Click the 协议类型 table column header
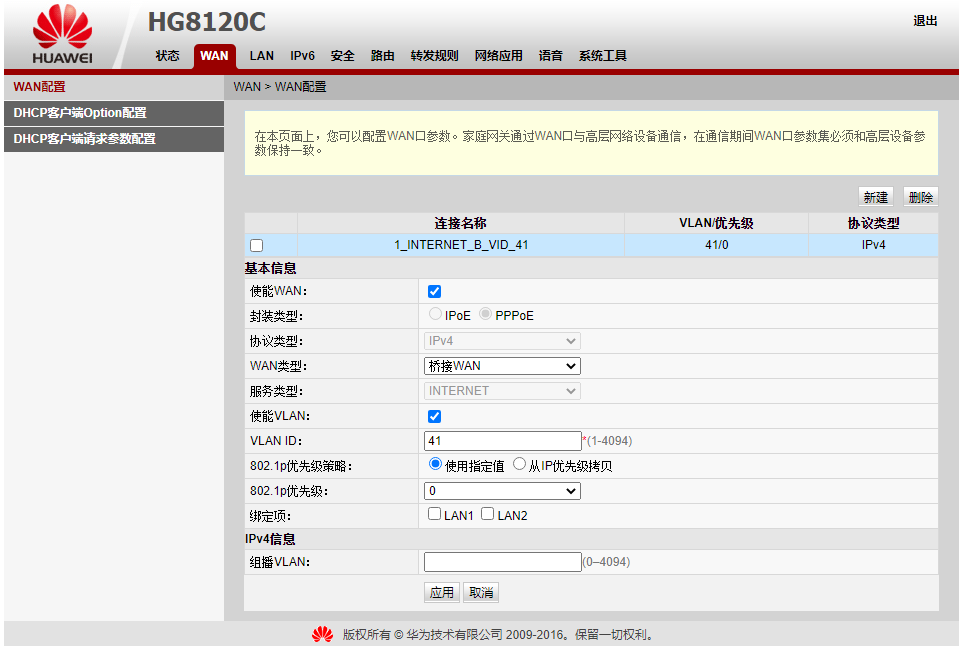Viewport: 969px width, 653px height. pos(873,223)
